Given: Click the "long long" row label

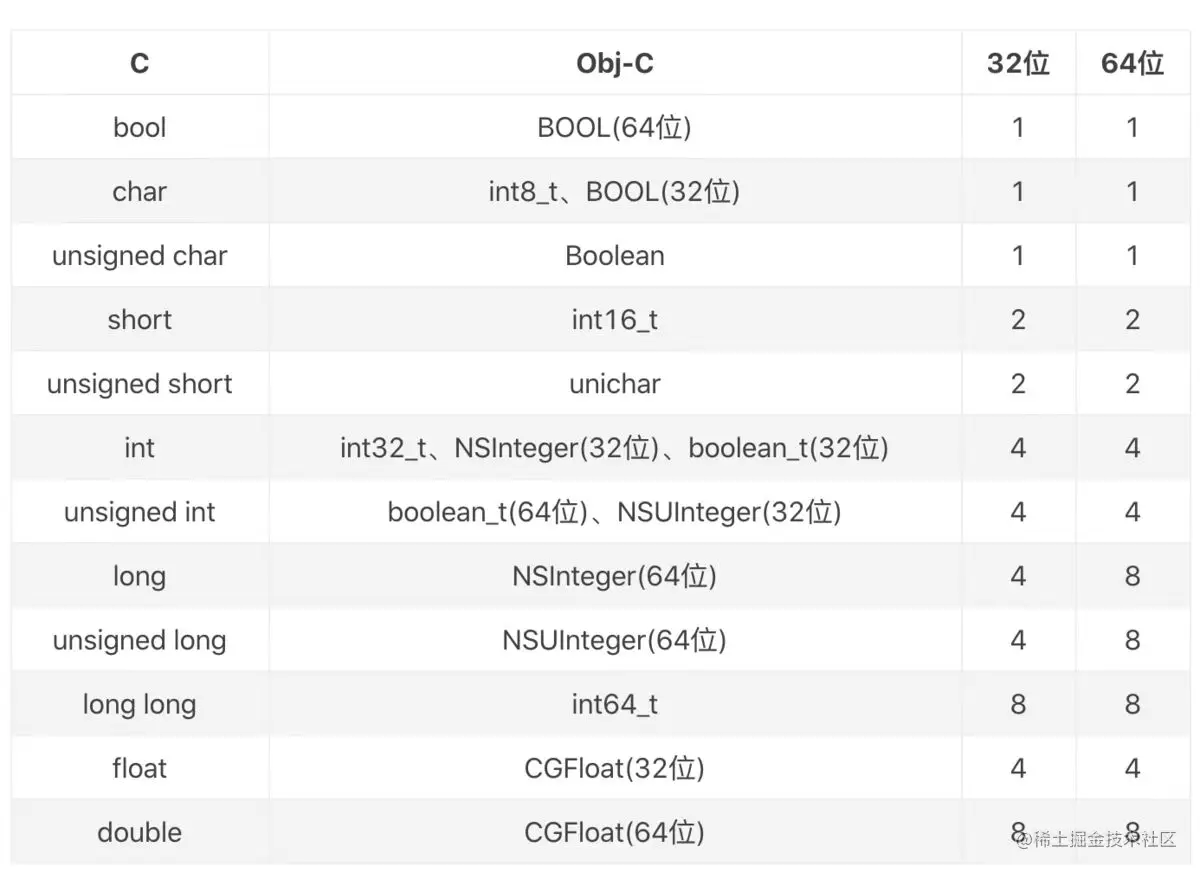Looking at the screenshot, I should click(139, 704).
